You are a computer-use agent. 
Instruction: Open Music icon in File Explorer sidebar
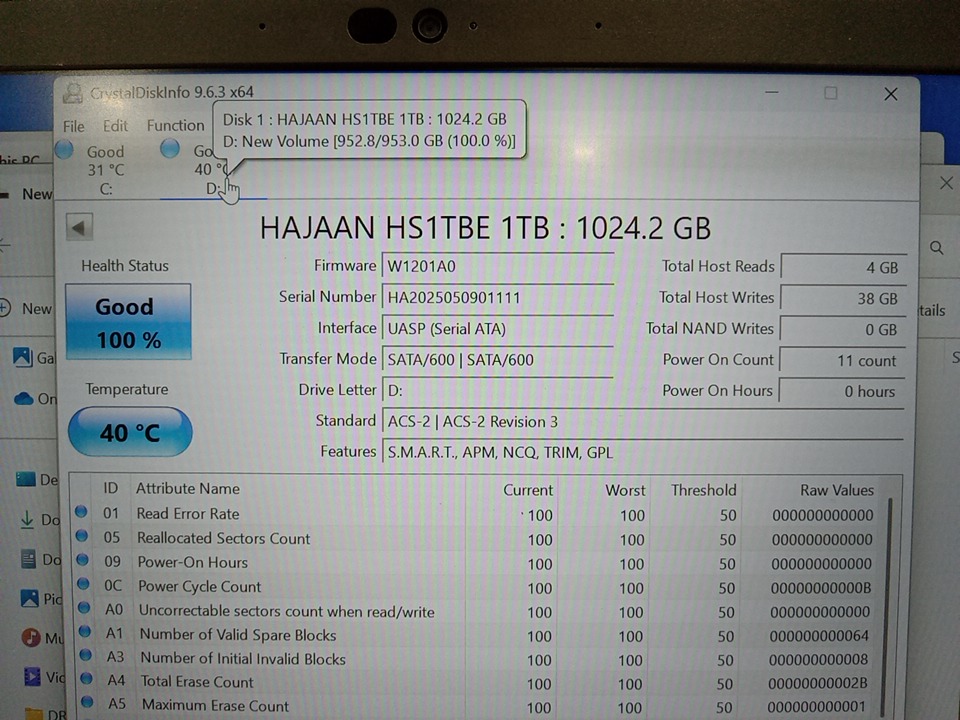31,637
